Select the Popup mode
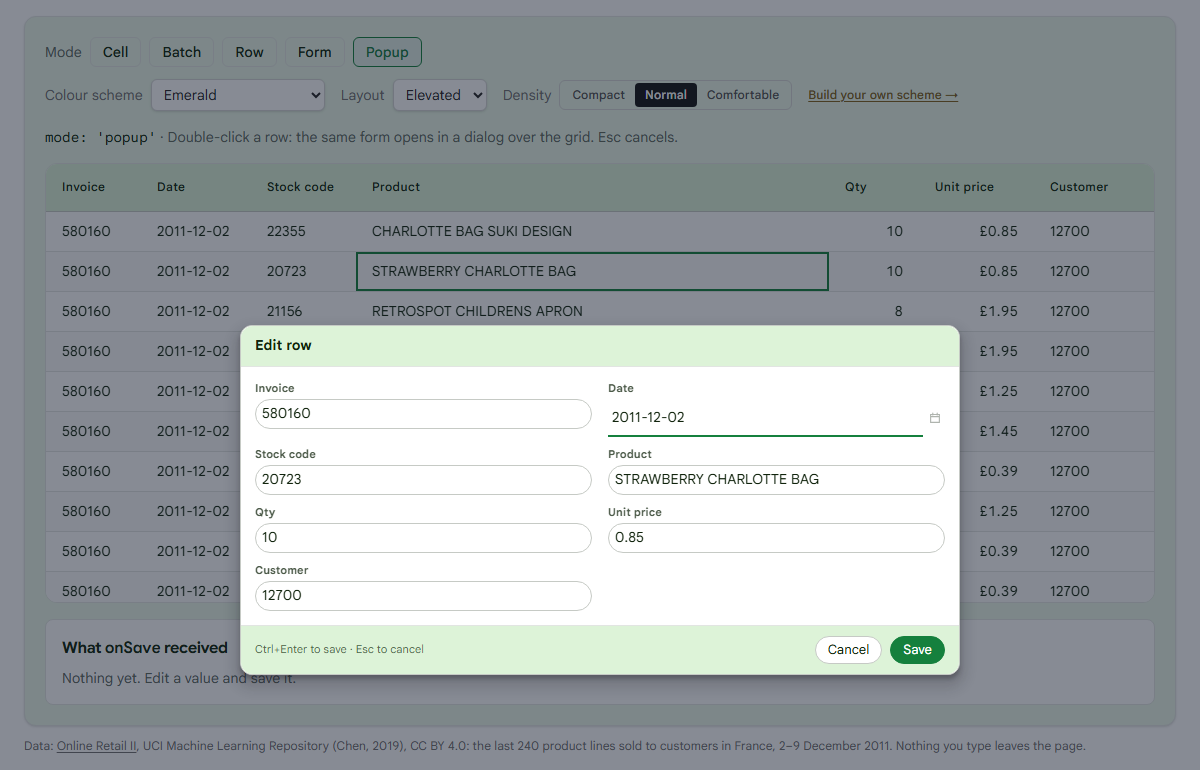This screenshot has height=770, width=1200. pos(387,52)
